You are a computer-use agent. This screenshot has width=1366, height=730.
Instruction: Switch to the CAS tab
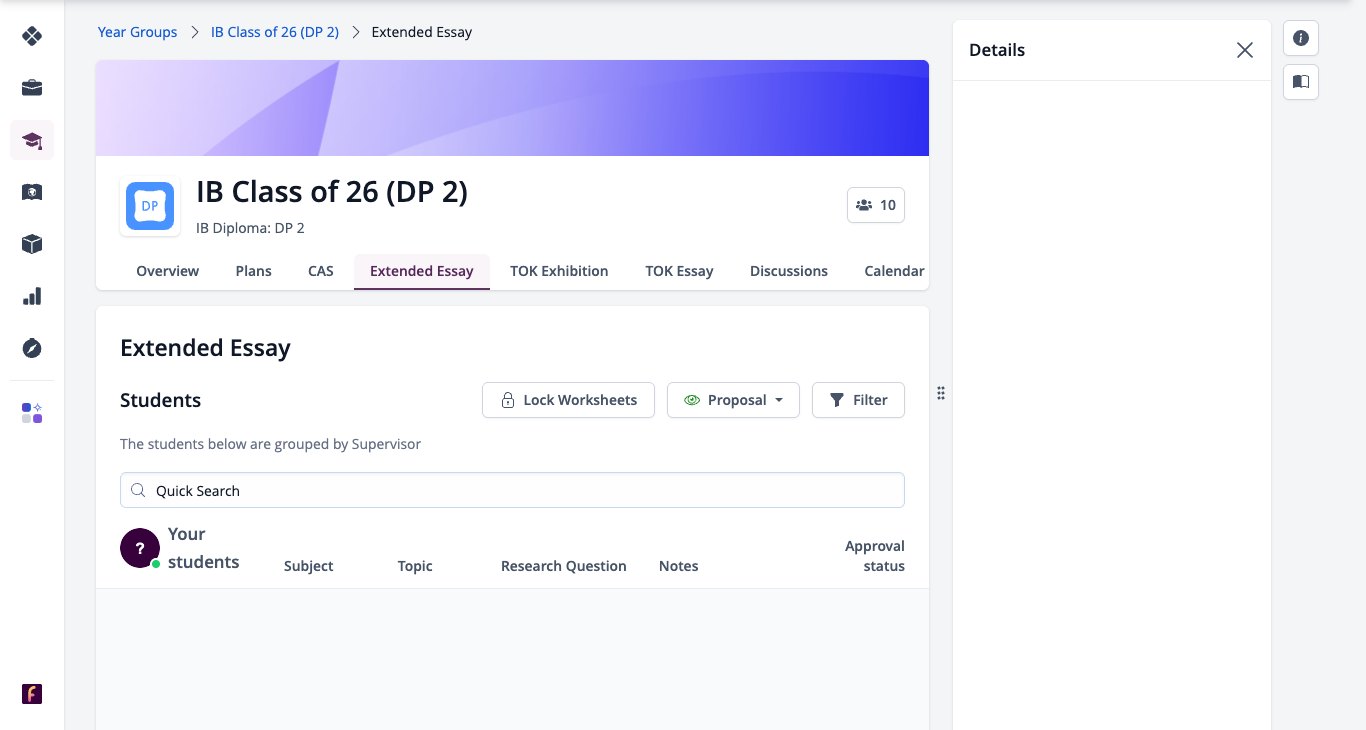(321, 271)
